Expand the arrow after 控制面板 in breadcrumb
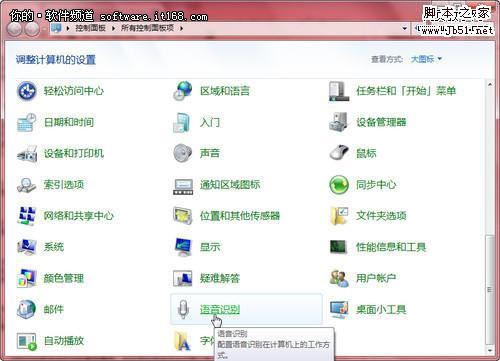The width and height of the screenshot is (500, 361). 113,28
